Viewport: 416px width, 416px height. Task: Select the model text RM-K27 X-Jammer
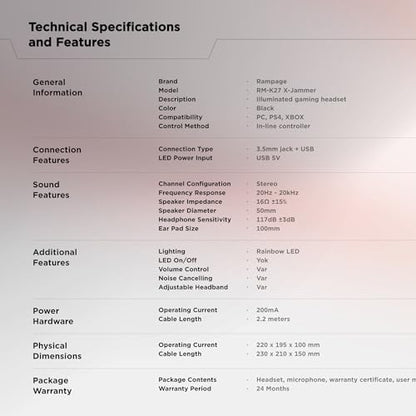coord(286,90)
